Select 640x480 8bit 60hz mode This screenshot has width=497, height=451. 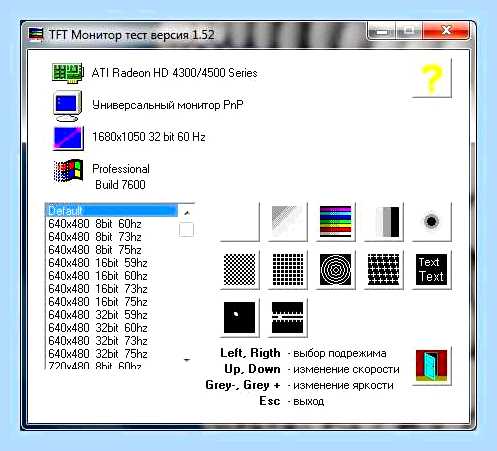coord(111,224)
